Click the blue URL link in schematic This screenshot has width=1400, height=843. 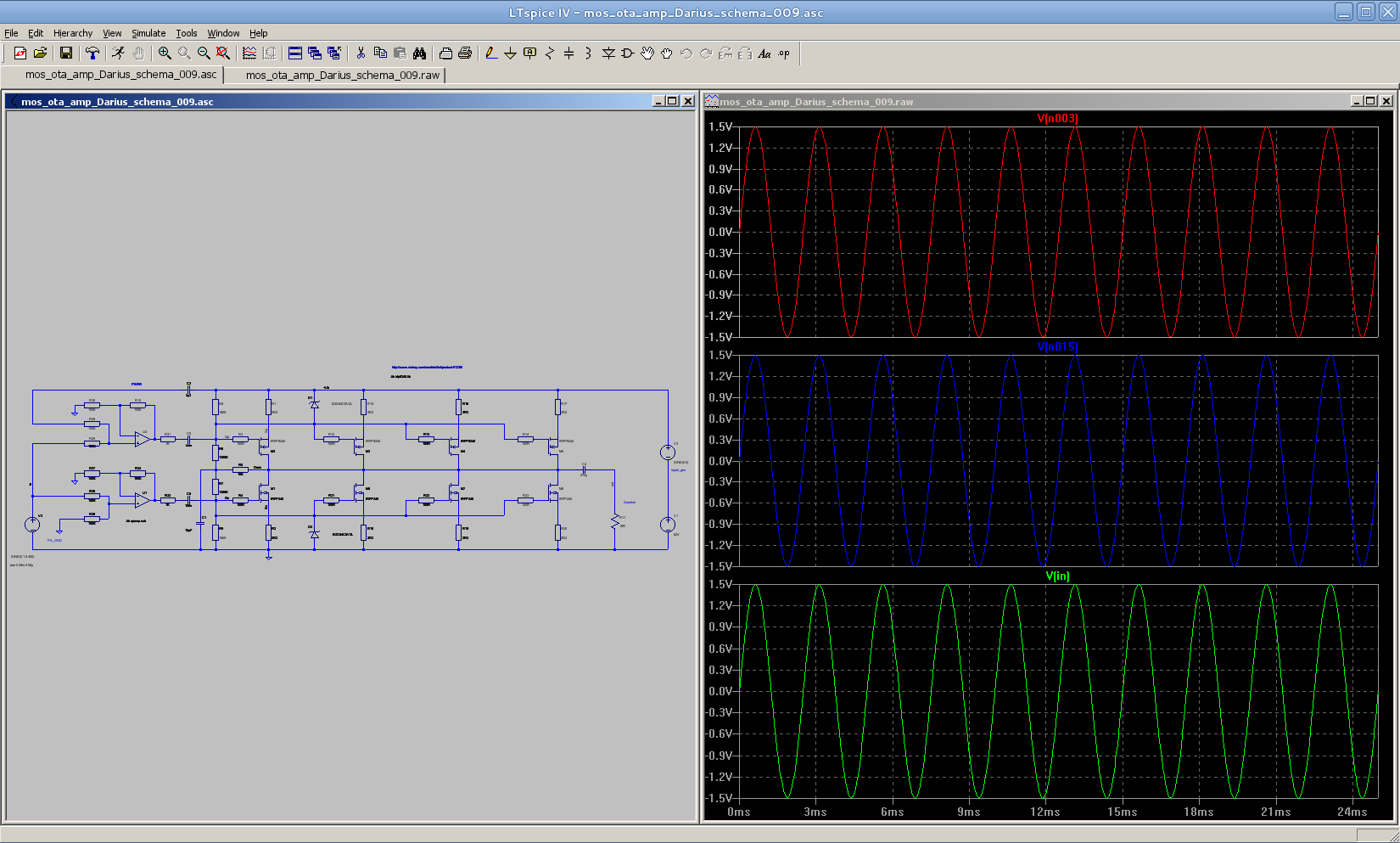(427, 368)
